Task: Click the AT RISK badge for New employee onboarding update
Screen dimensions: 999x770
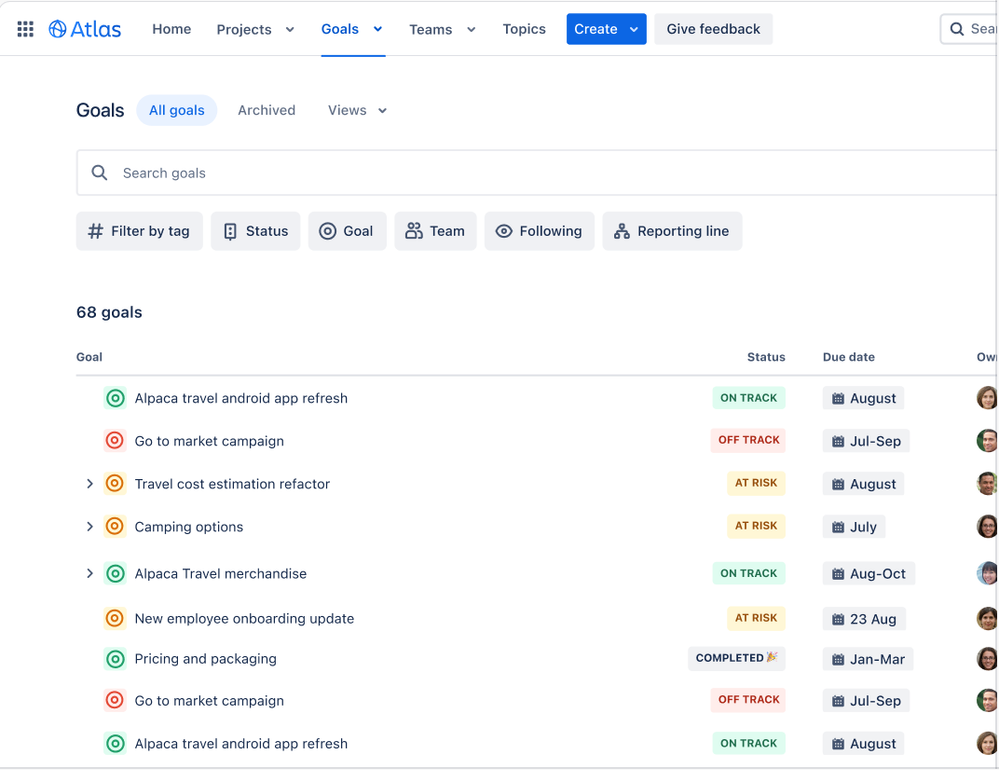Action: (756, 618)
